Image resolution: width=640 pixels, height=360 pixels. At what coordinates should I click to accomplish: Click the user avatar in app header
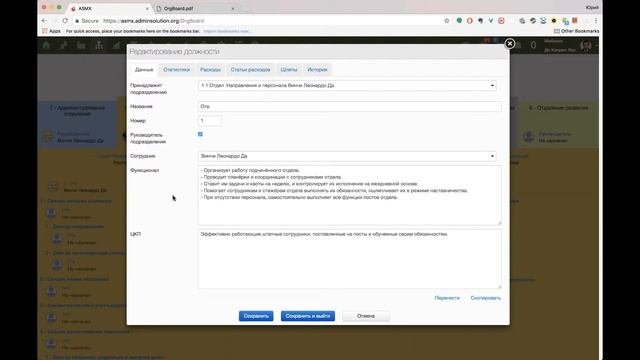[586, 45]
